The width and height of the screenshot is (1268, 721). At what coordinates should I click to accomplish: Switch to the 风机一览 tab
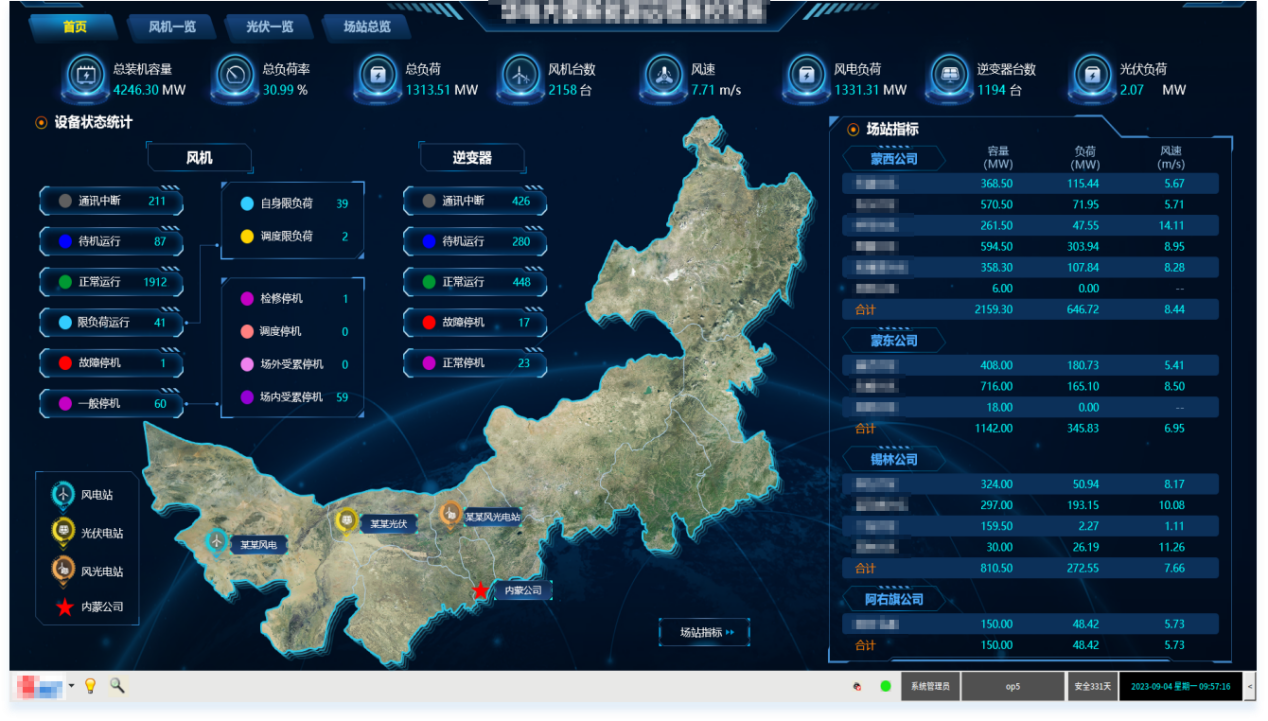(x=172, y=27)
